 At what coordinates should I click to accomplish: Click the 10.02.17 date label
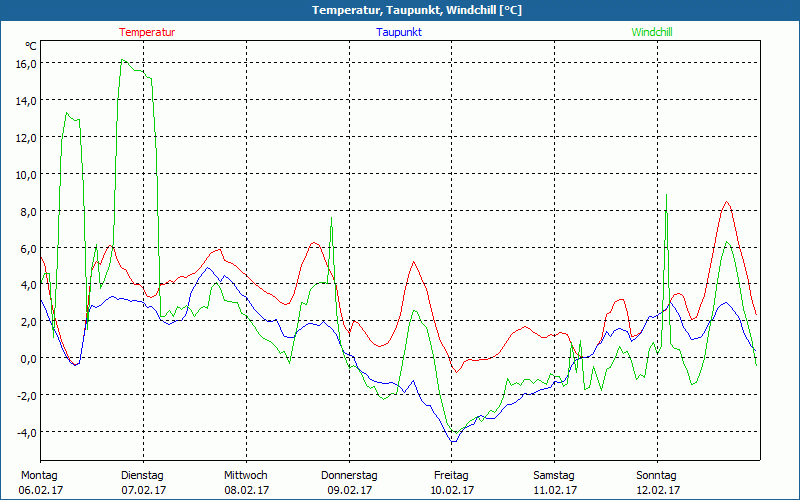pyautogui.click(x=452, y=490)
